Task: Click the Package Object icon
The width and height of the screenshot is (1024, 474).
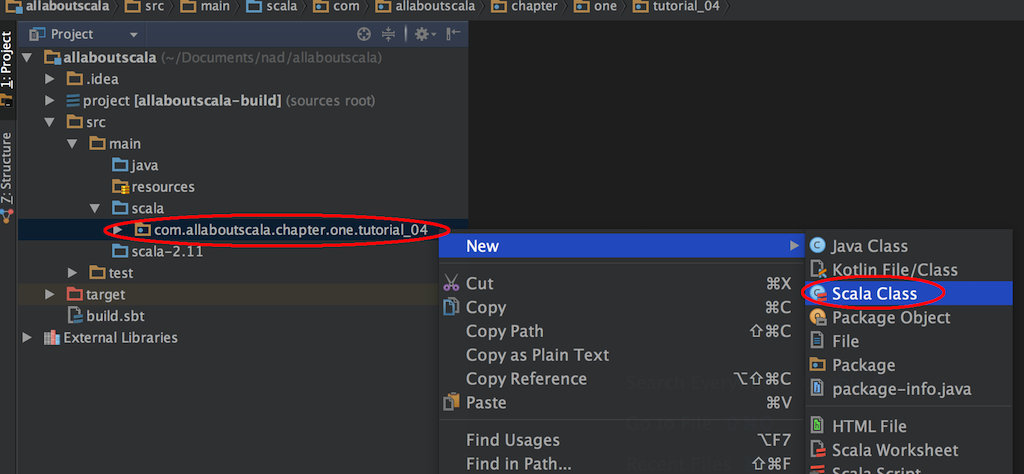Action: (818, 317)
